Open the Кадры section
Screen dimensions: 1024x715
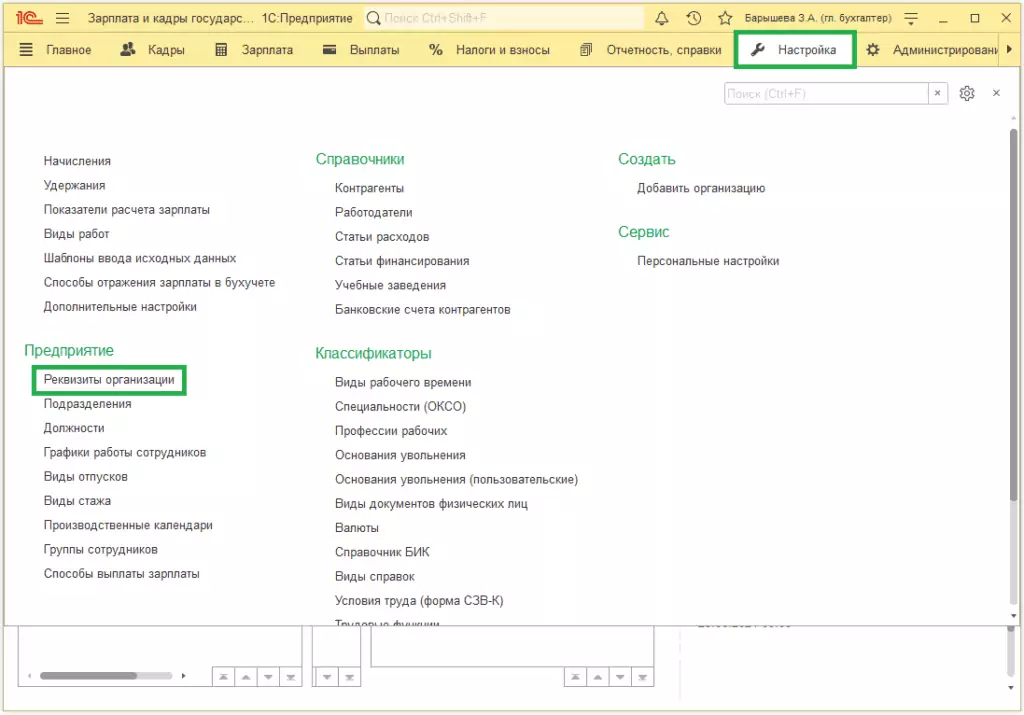click(x=153, y=50)
